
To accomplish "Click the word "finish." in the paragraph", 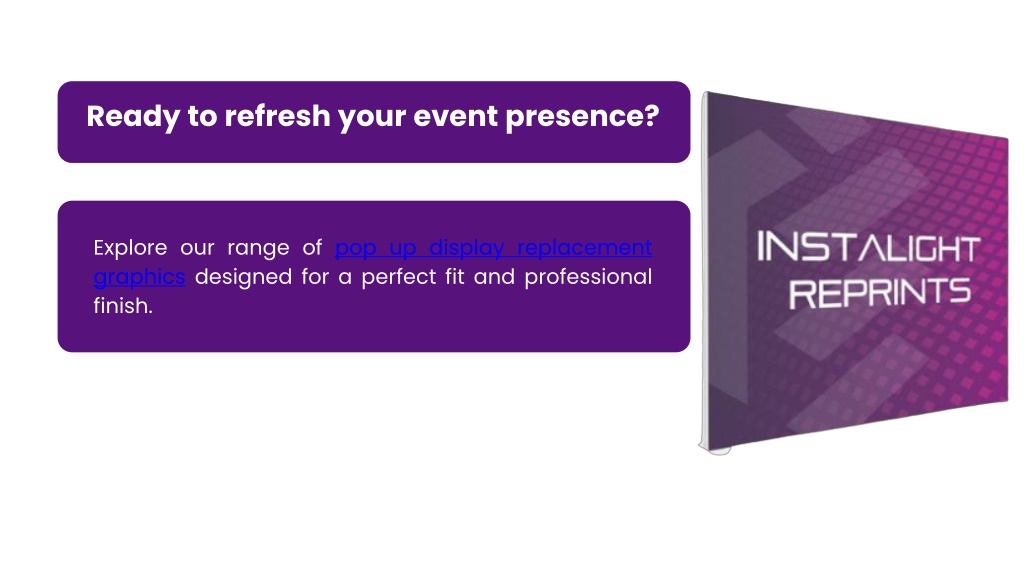I will coord(123,306).
